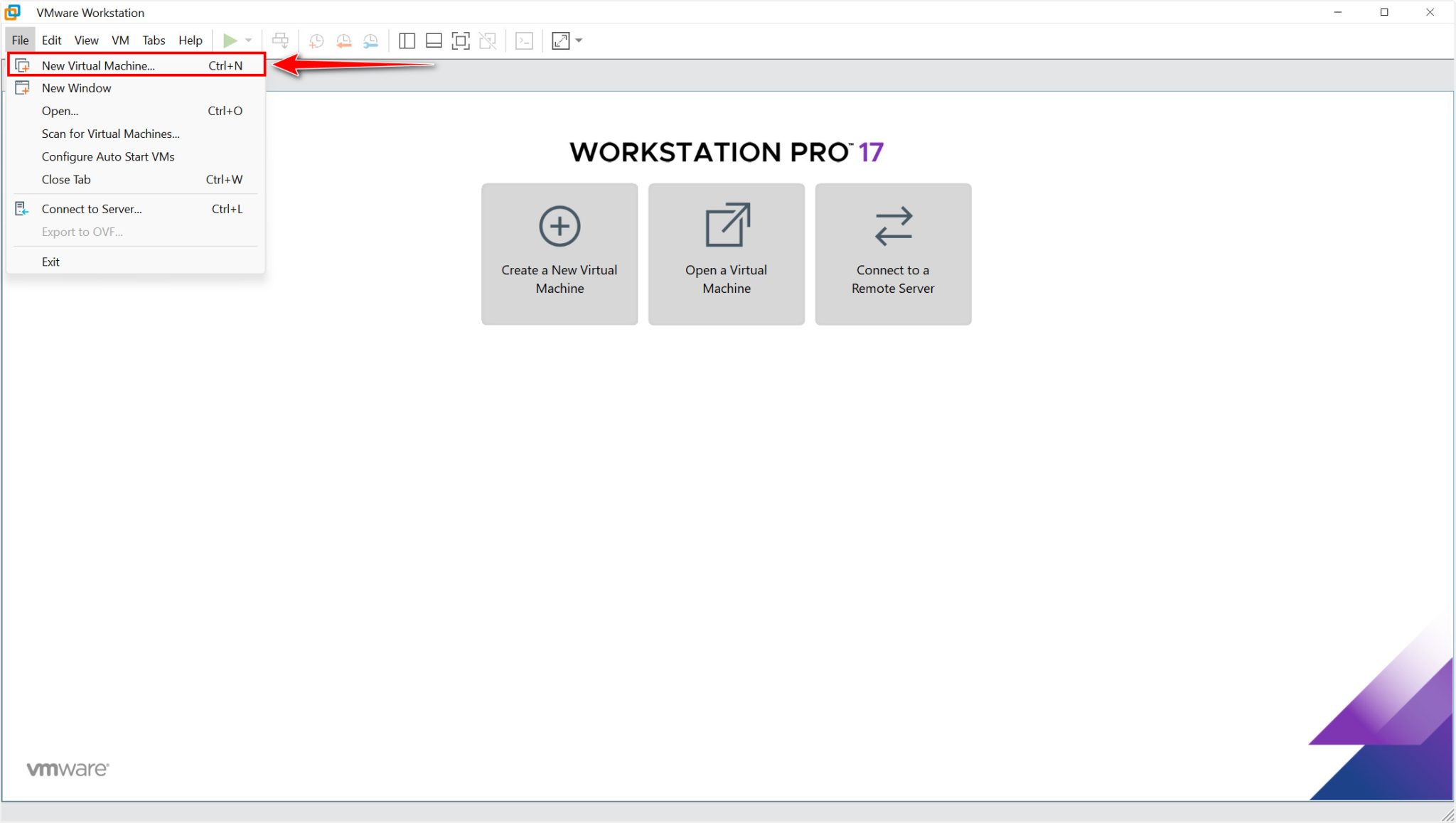Screen dimensions: 1456x823
Task: Open the VM menu
Action: coord(120,40)
